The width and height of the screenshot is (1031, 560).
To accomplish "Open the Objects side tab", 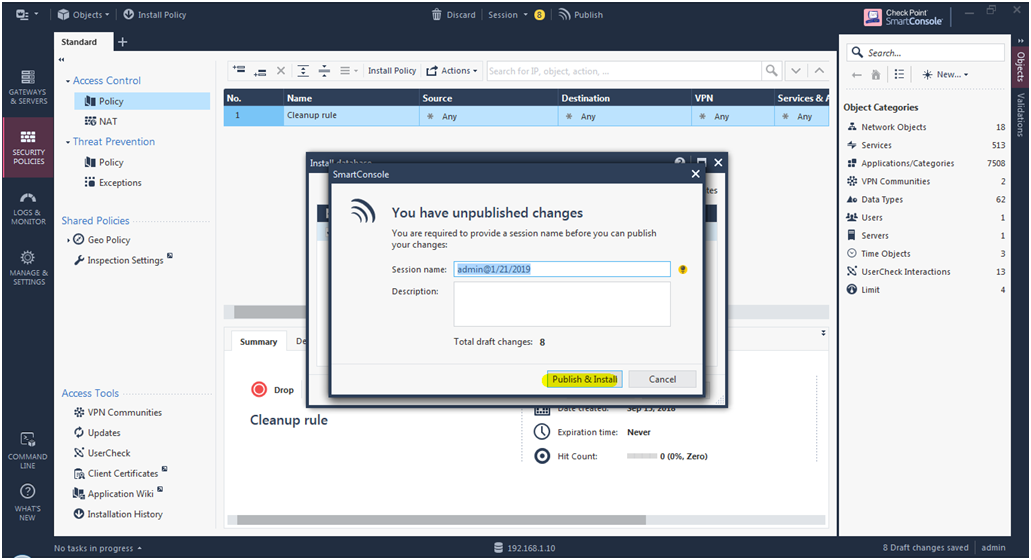I will [1020, 66].
